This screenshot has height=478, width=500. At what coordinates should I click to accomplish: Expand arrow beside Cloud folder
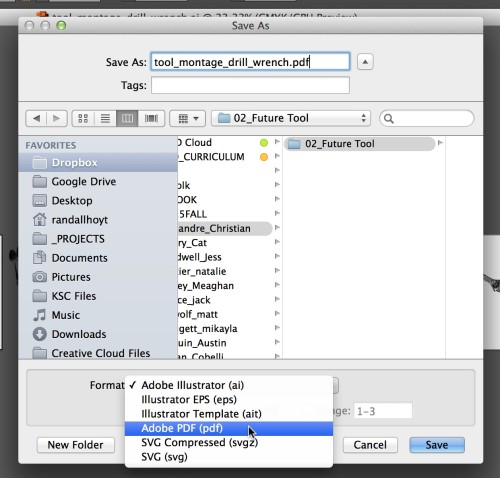coord(277,142)
